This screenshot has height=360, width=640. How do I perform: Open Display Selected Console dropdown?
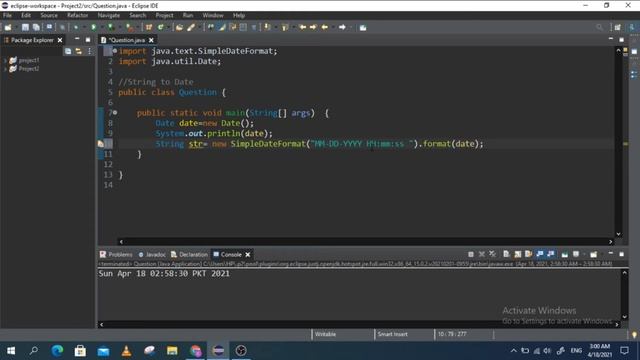tap(576, 254)
